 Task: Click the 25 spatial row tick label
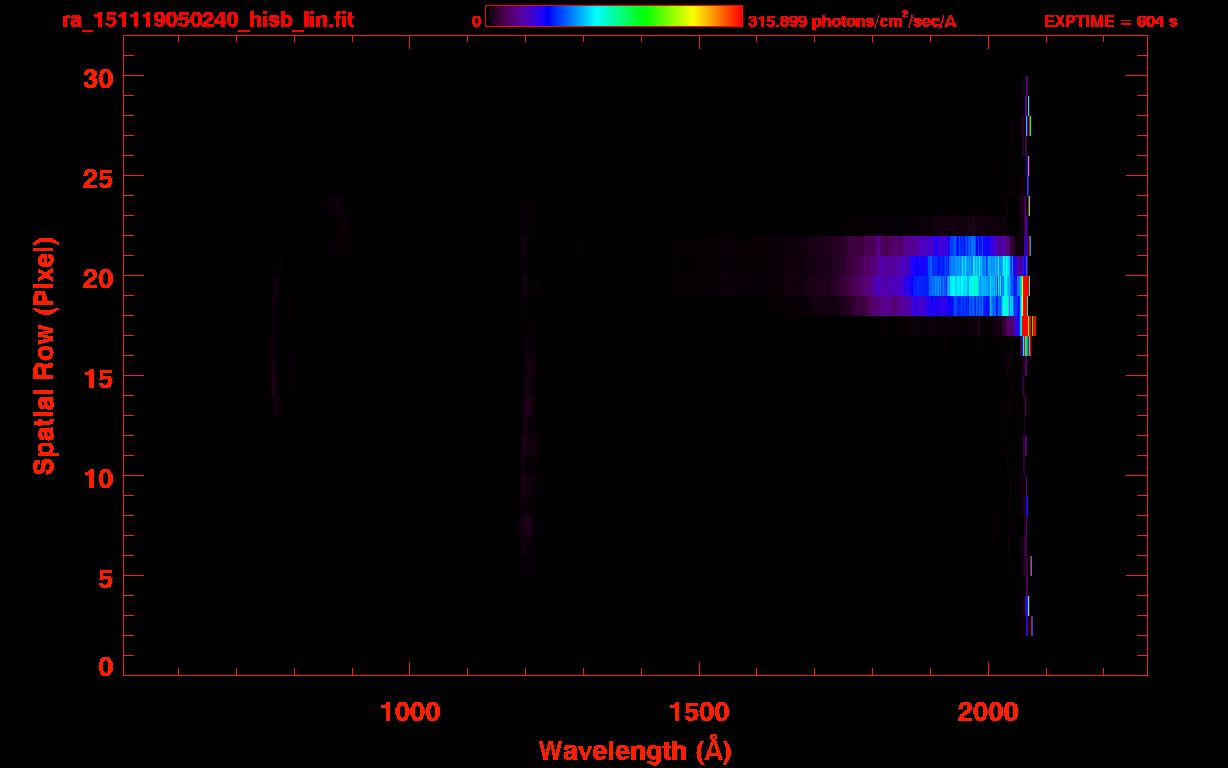click(98, 176)
